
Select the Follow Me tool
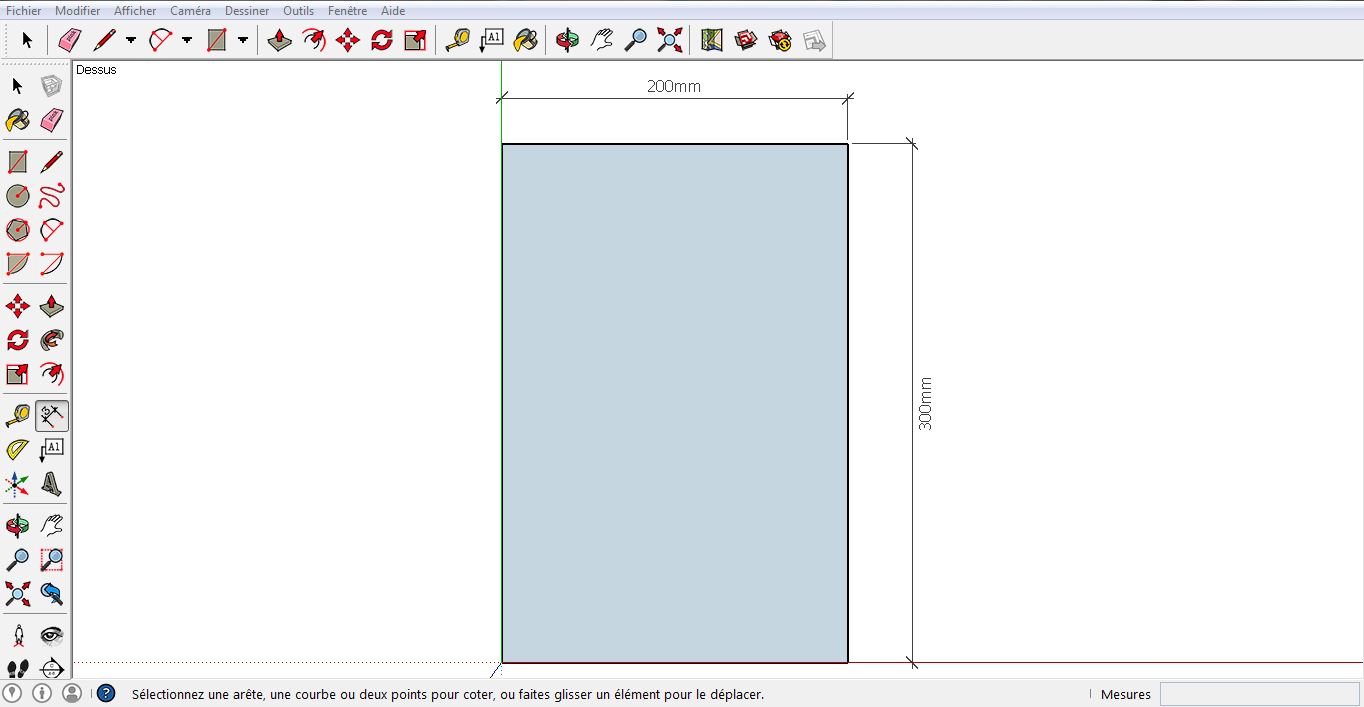(52, 340)
